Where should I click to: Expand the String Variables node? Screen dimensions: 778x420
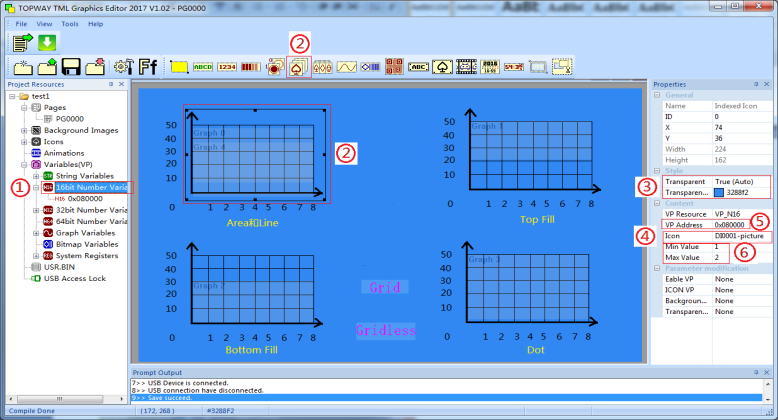(x=36, y=176)
